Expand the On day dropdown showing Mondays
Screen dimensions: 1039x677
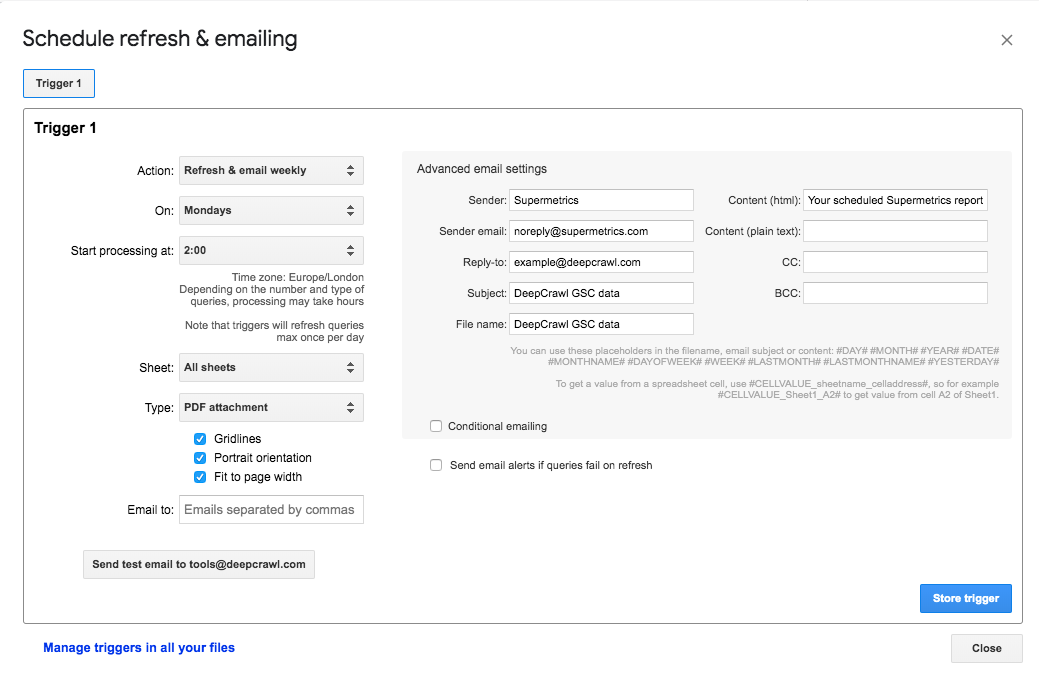point(271,211)
